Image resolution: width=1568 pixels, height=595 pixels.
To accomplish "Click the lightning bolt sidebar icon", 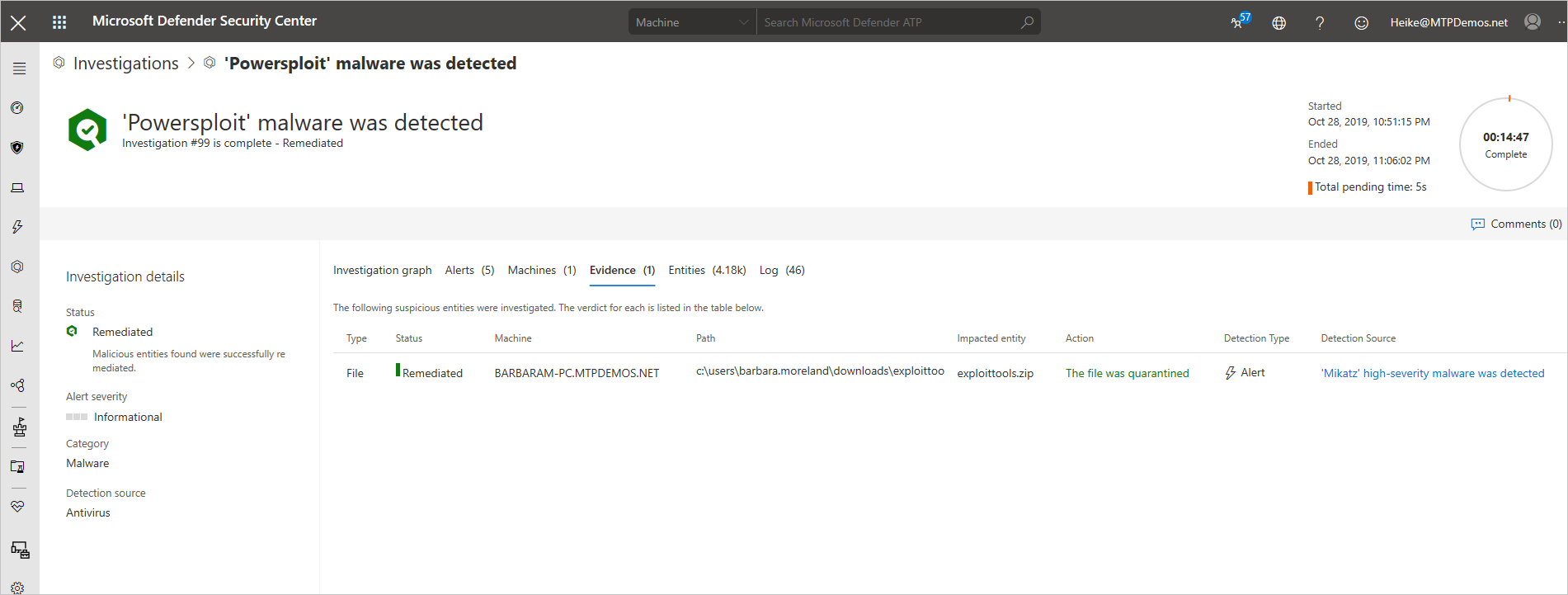I will tap(17, 227).
